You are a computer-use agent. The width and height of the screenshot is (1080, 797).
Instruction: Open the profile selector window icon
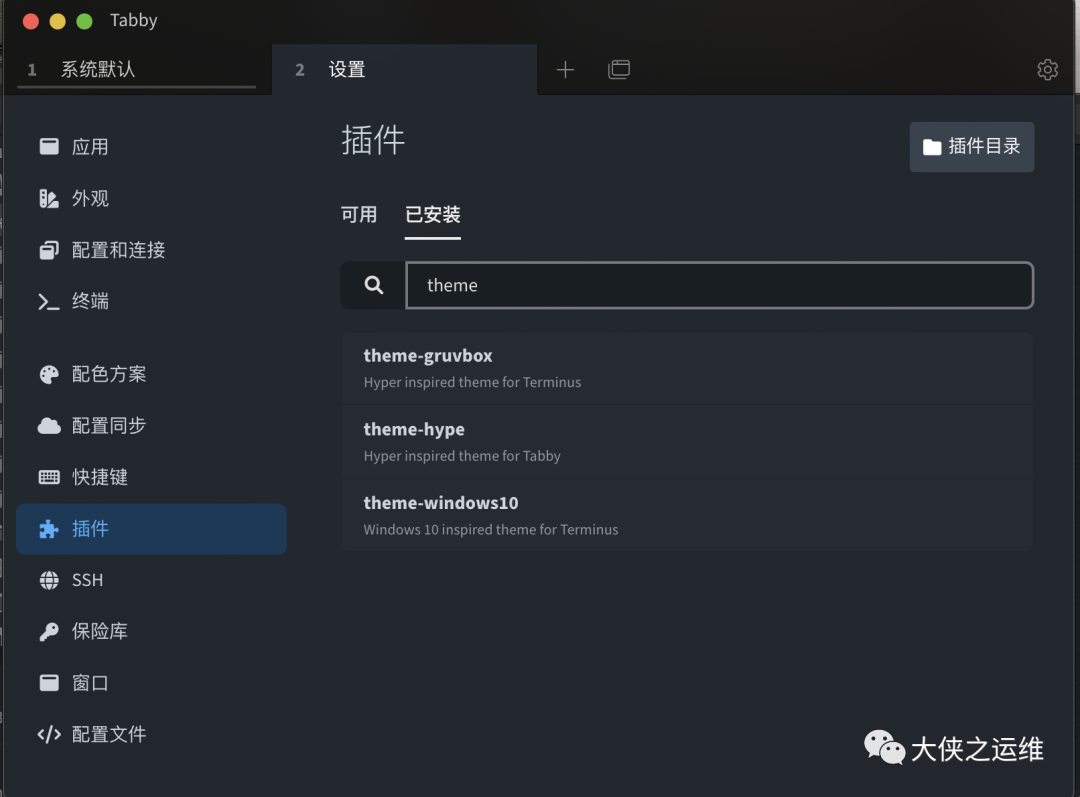point(619,70)
